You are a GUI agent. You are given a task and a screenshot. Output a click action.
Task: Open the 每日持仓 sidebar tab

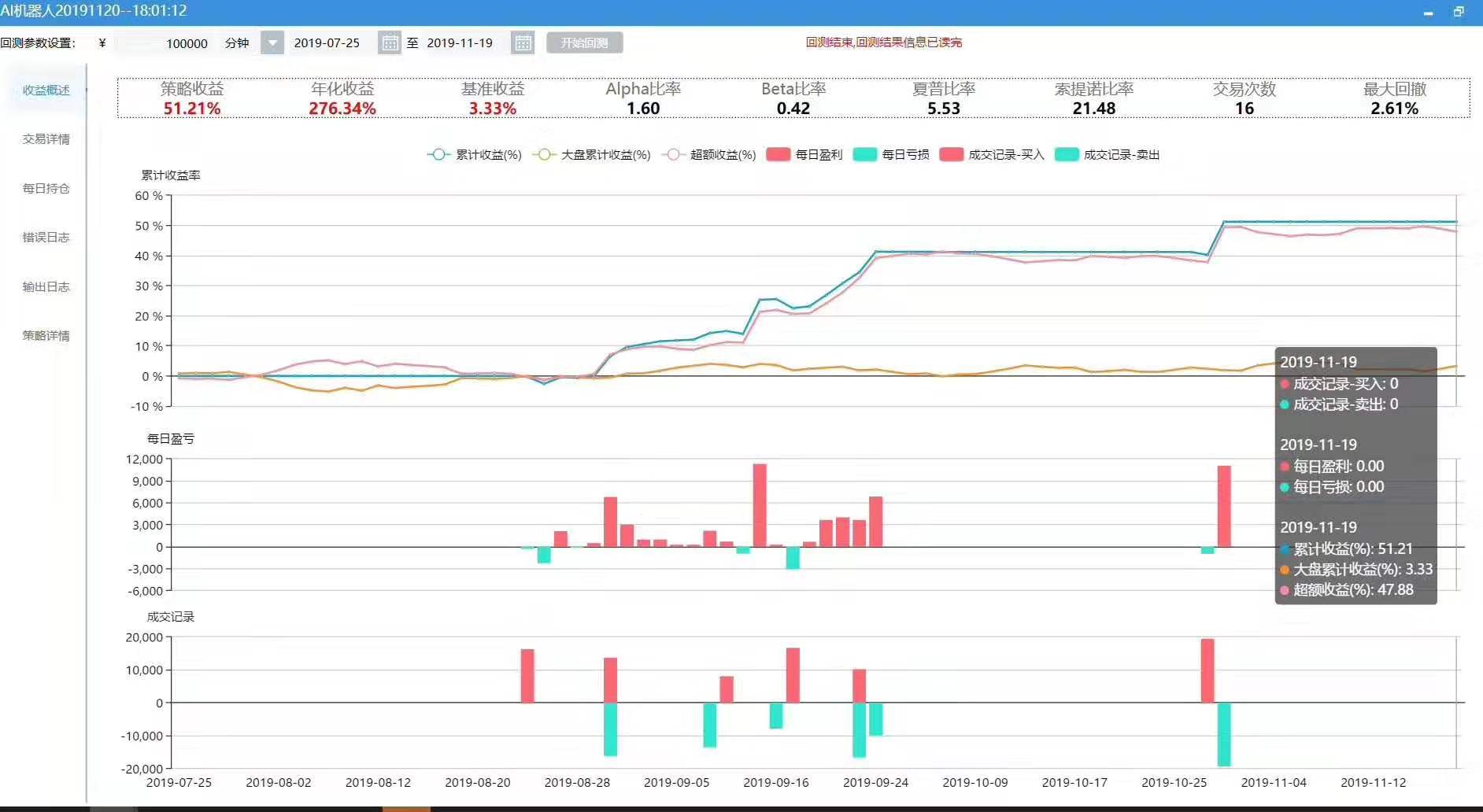tap(46, 189)
